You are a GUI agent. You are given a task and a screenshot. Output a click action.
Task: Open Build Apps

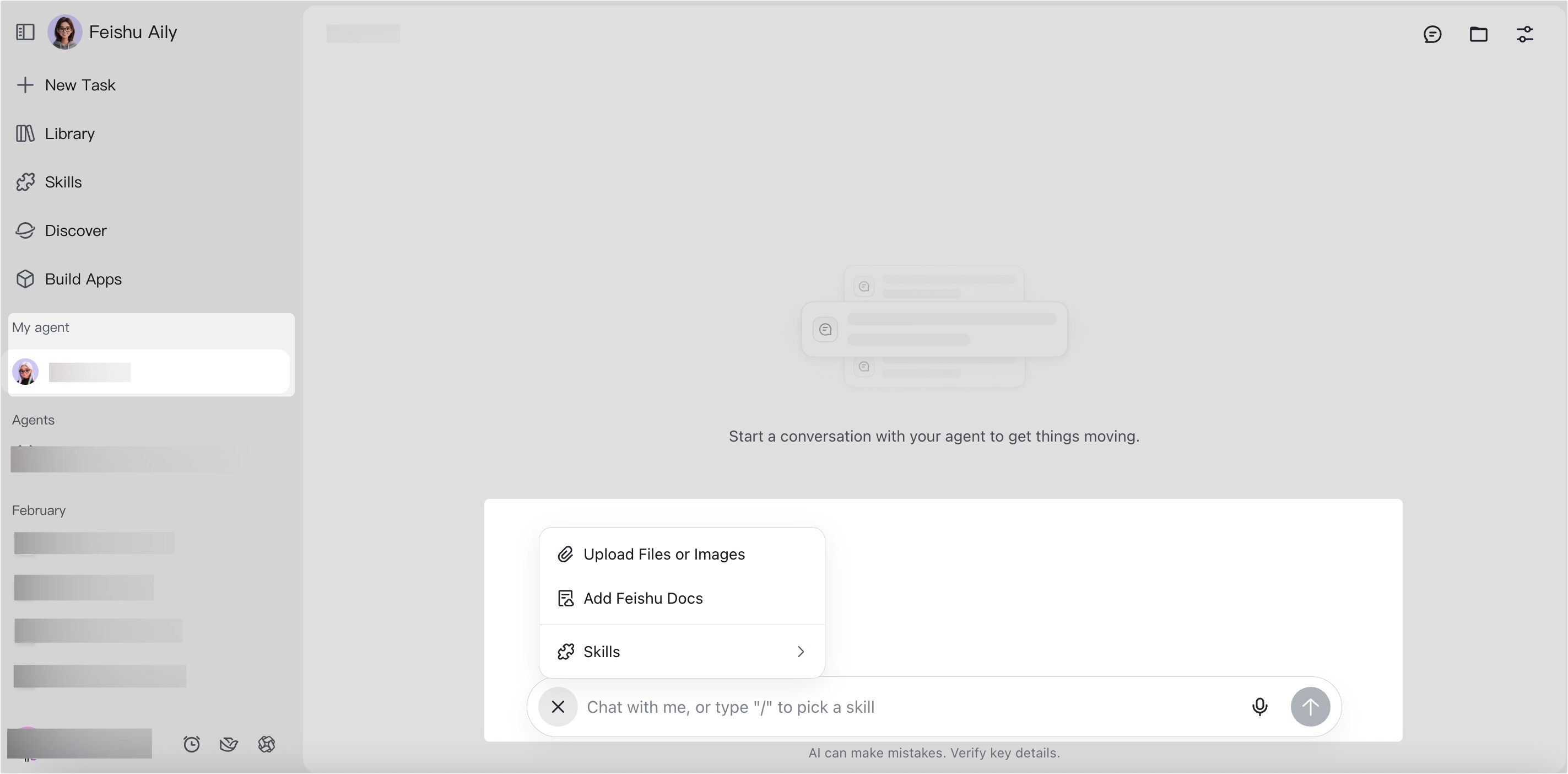(x=69, y=279)
